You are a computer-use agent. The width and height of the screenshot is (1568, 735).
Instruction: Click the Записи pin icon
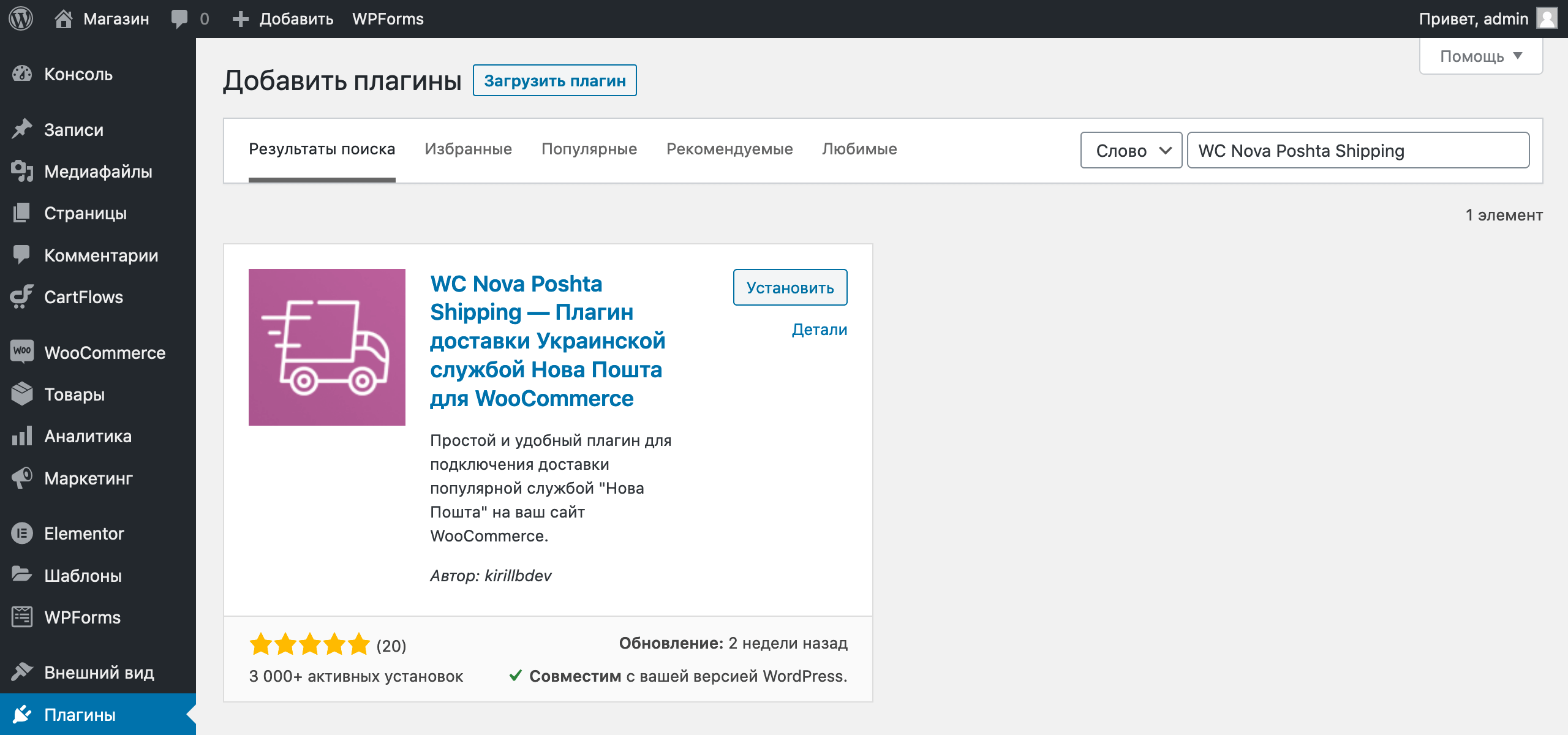22,129
